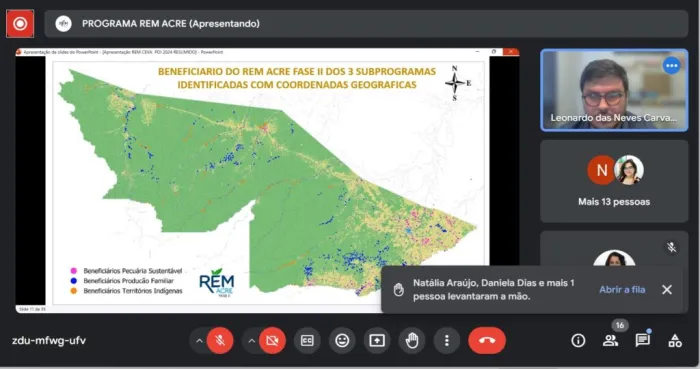Click the blue legend dot
700x369 pixels.
pos(74,281)
